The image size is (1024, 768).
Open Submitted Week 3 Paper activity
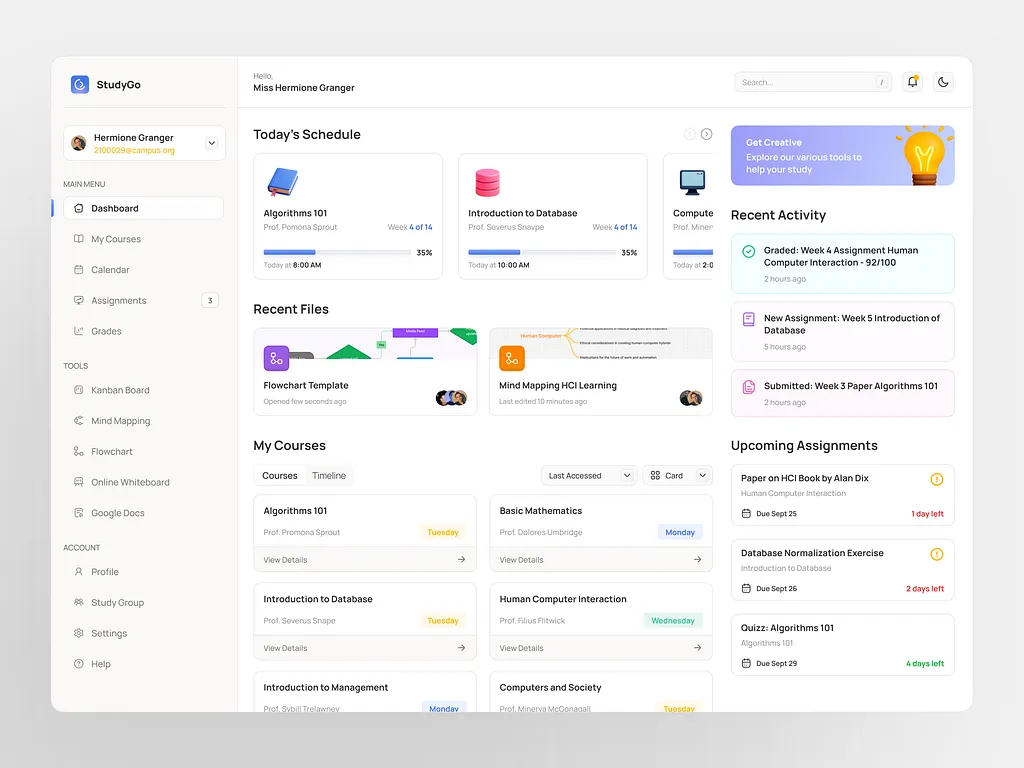coord(842,393)
